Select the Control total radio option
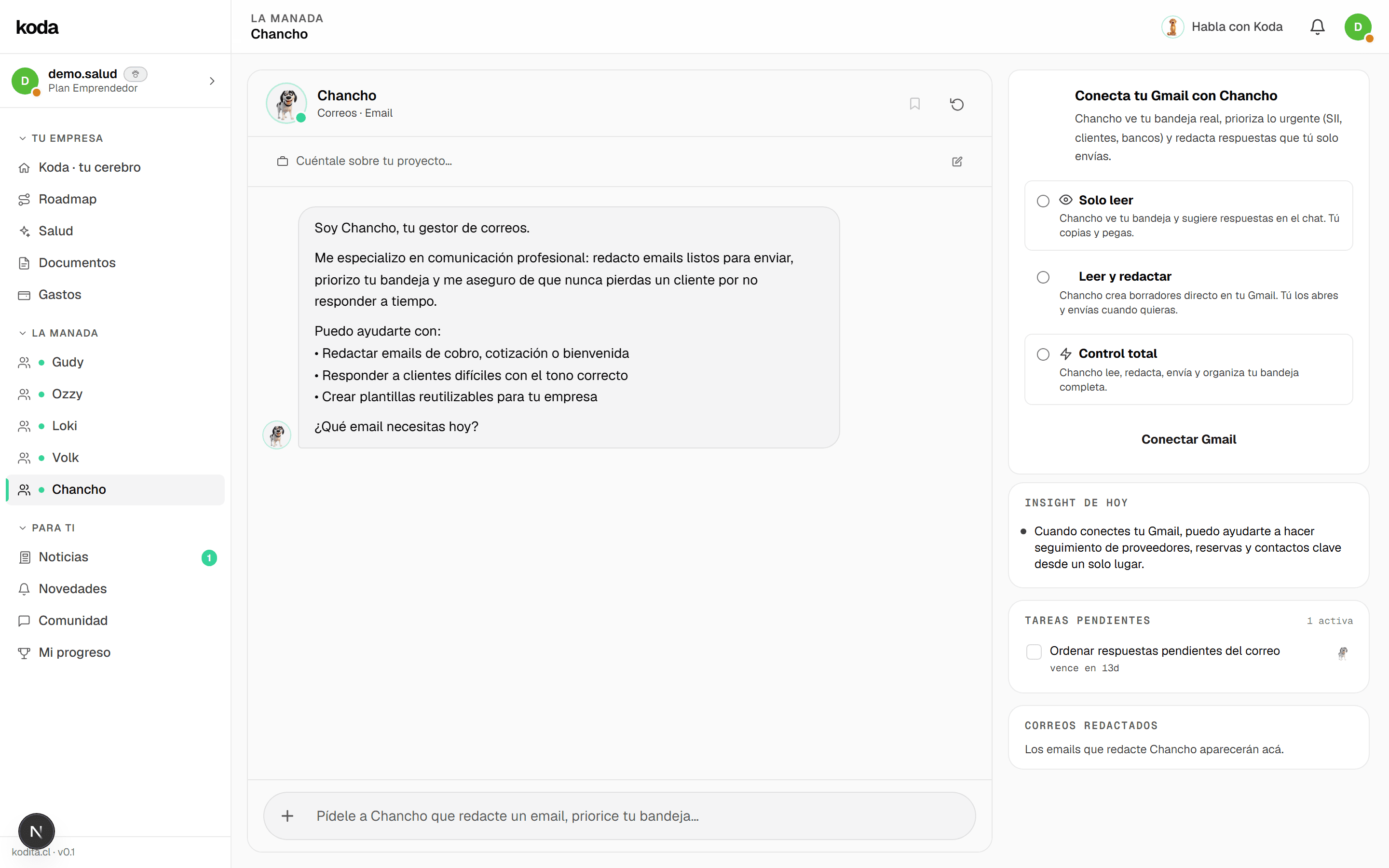Screen dimensions: 1389x868 pyautogui.click(x=1043, y=354)
